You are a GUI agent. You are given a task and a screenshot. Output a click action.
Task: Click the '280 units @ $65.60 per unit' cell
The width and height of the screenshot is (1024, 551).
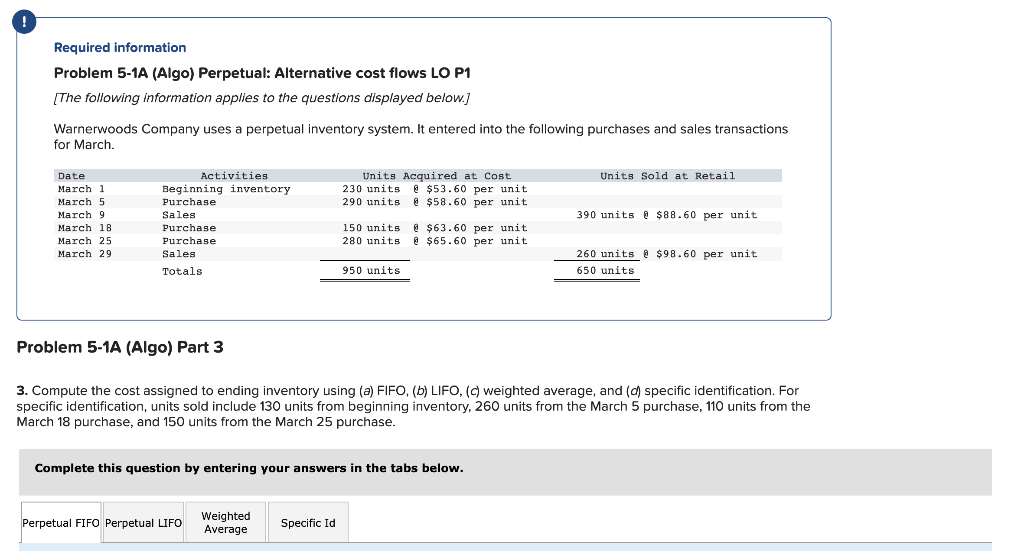coord(434,241)
